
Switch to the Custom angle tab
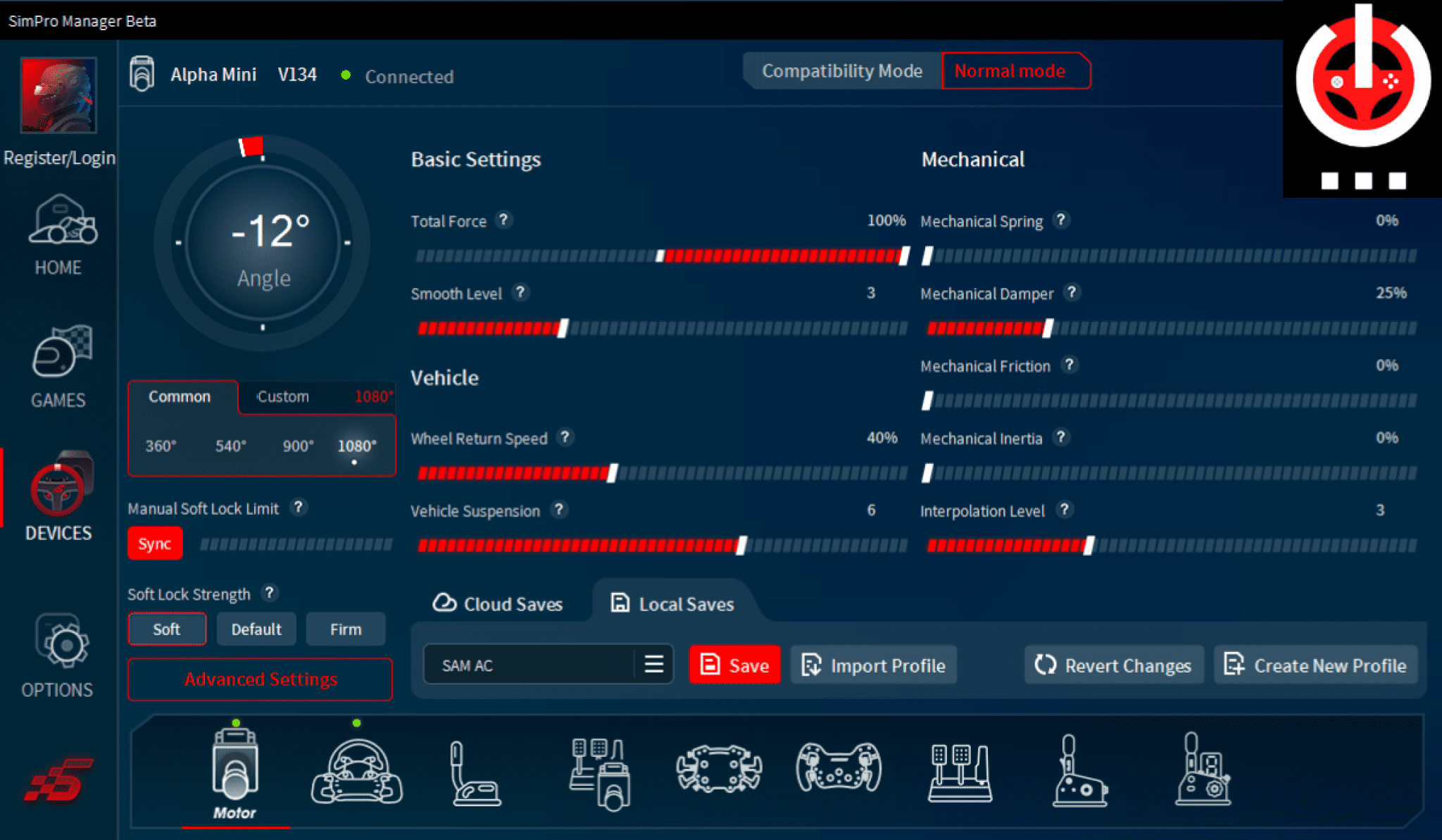pyautogui.click(x=282, y=396)
